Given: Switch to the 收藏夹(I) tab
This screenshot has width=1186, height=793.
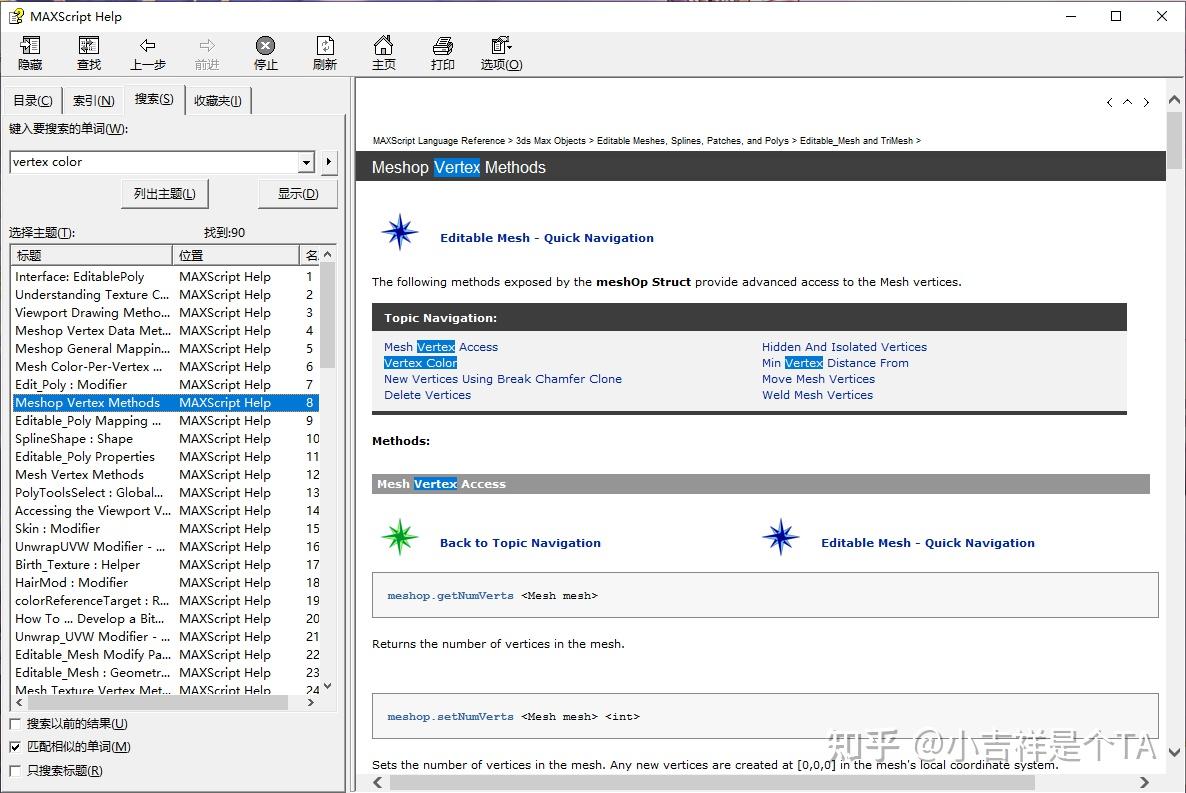Looking at the screenshot, I should pos(218,99).
